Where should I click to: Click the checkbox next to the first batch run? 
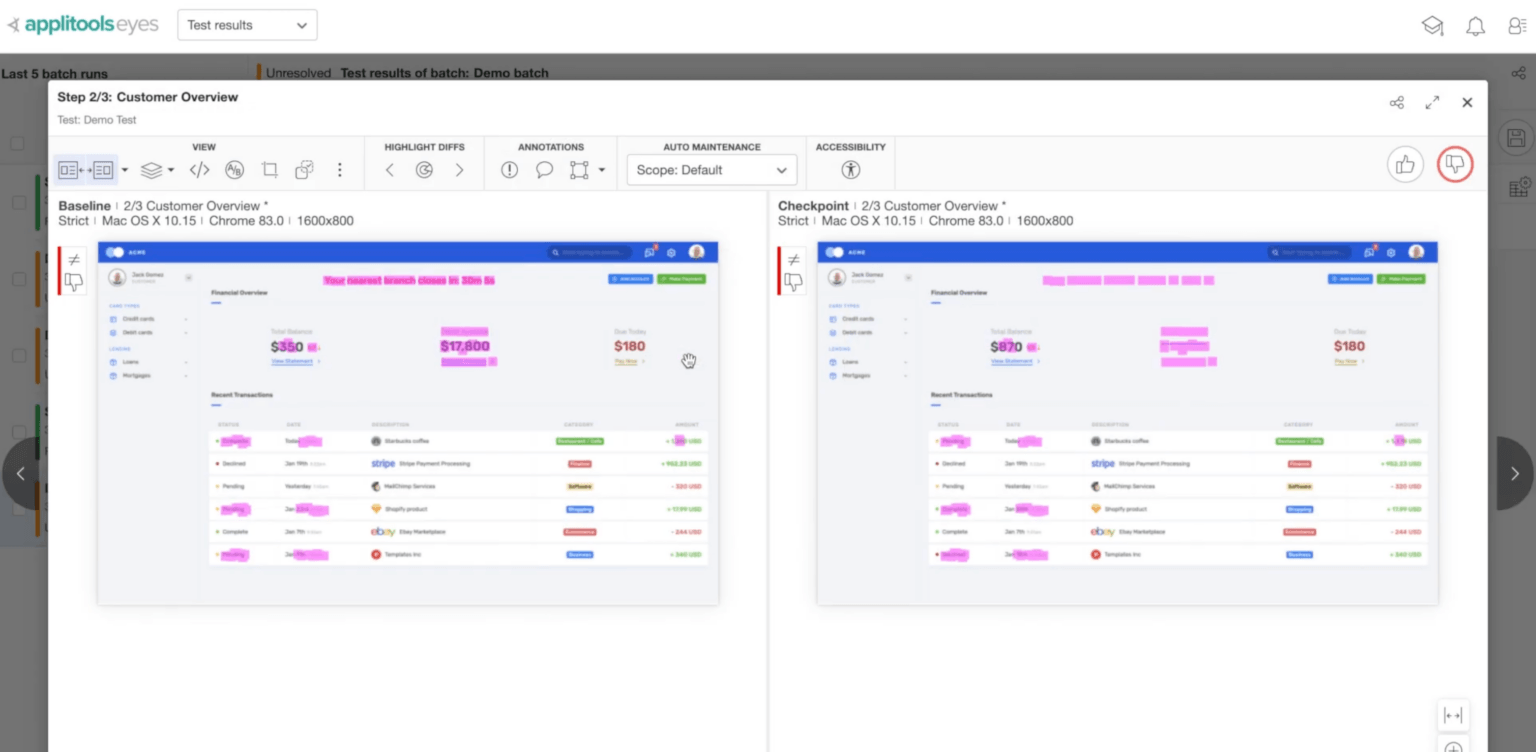point(16,143)
